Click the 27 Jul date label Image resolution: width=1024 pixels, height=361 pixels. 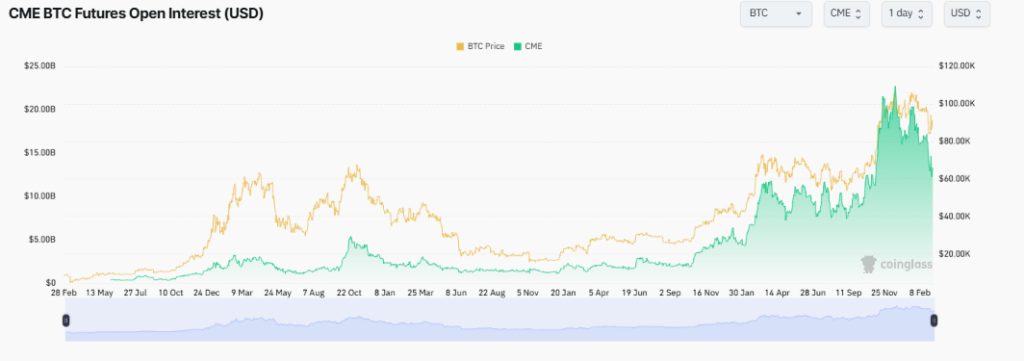135,293
